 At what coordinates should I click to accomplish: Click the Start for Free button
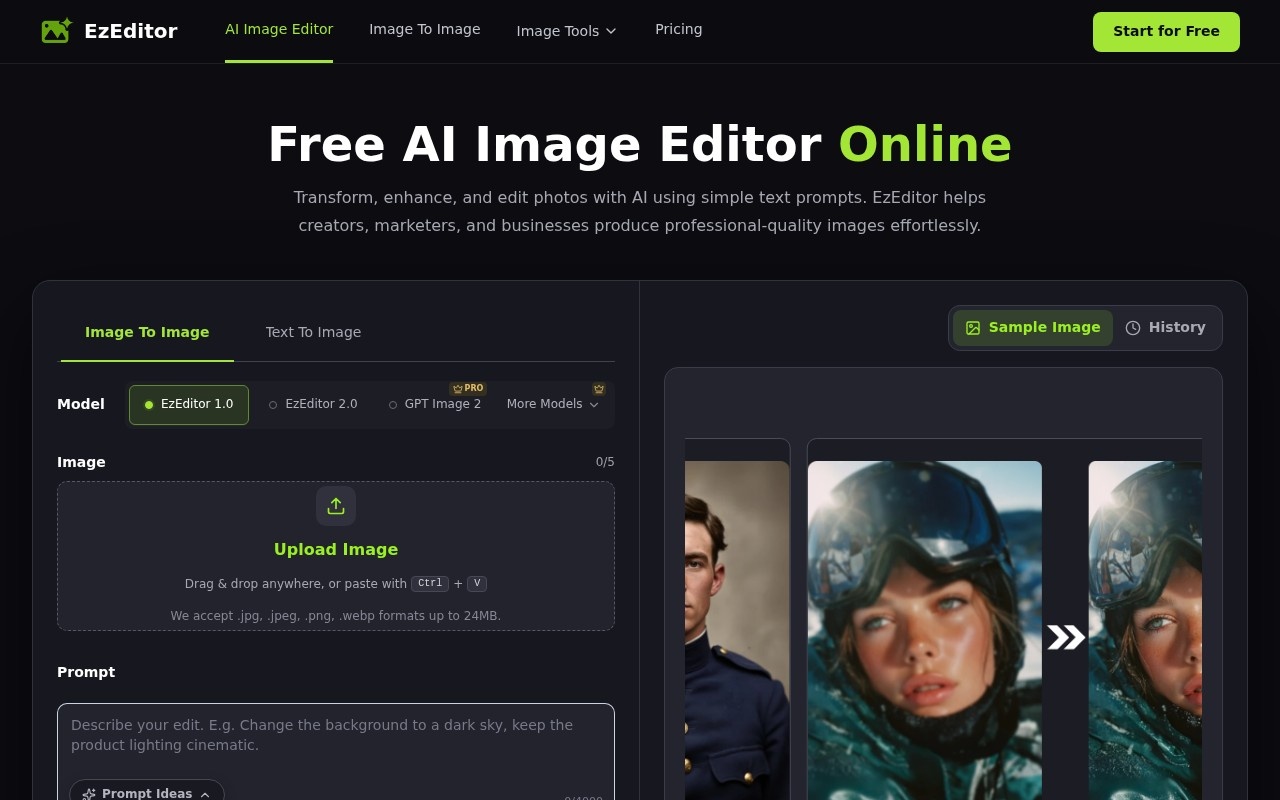[x=1166, y=32]
